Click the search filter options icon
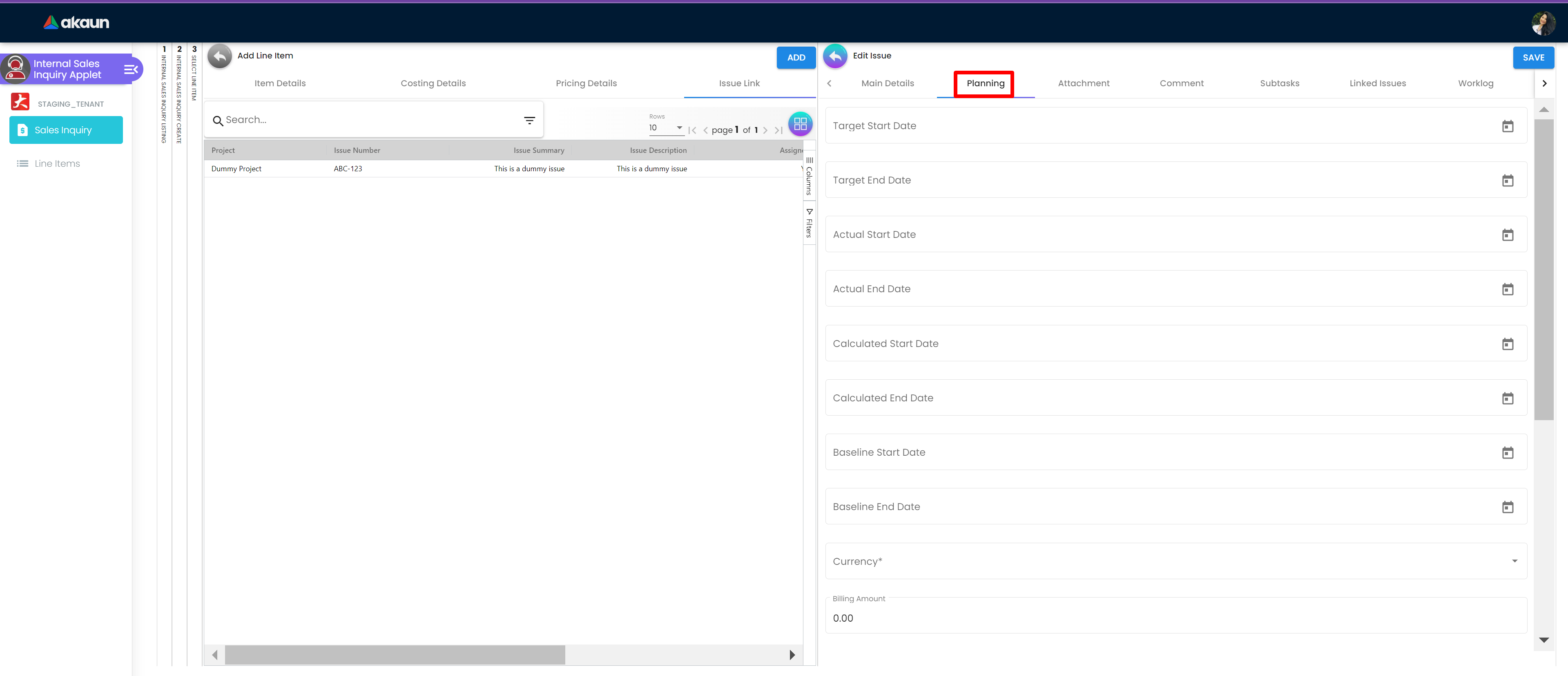 click(x=529, y=121)
